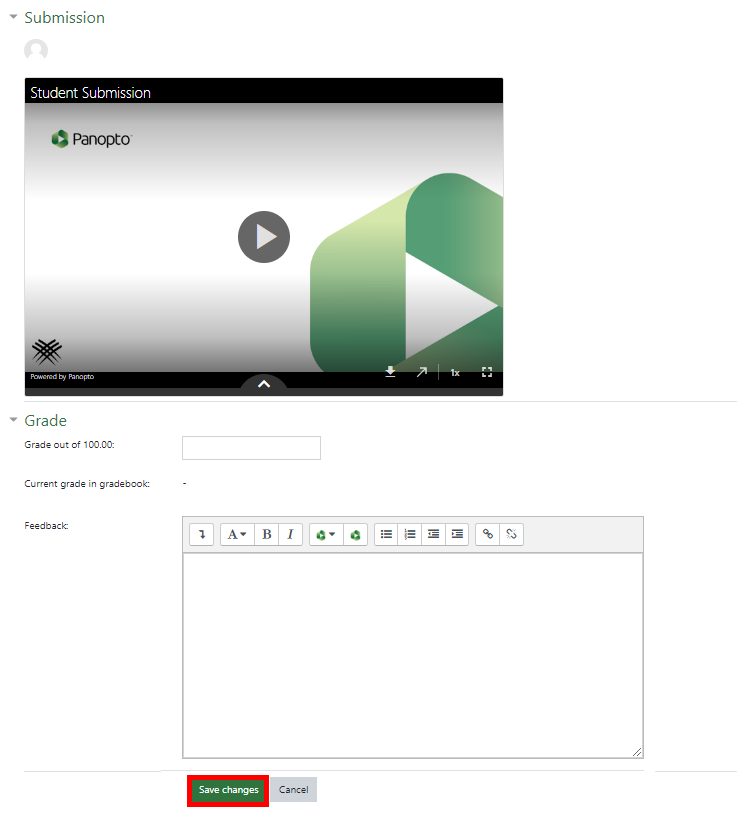
Task: Click the Current grade in gradebook label
Action: point(87,484)
